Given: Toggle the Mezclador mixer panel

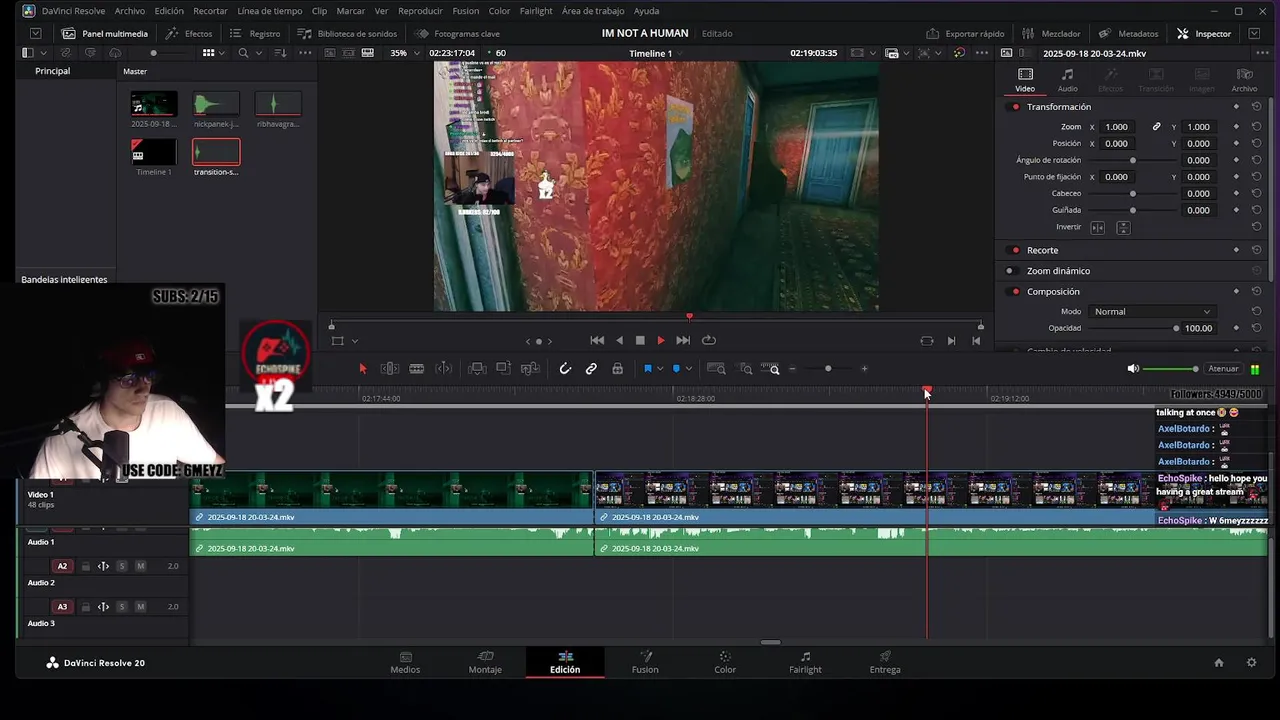Looking at the screenshot, I should coord(1052,33).
